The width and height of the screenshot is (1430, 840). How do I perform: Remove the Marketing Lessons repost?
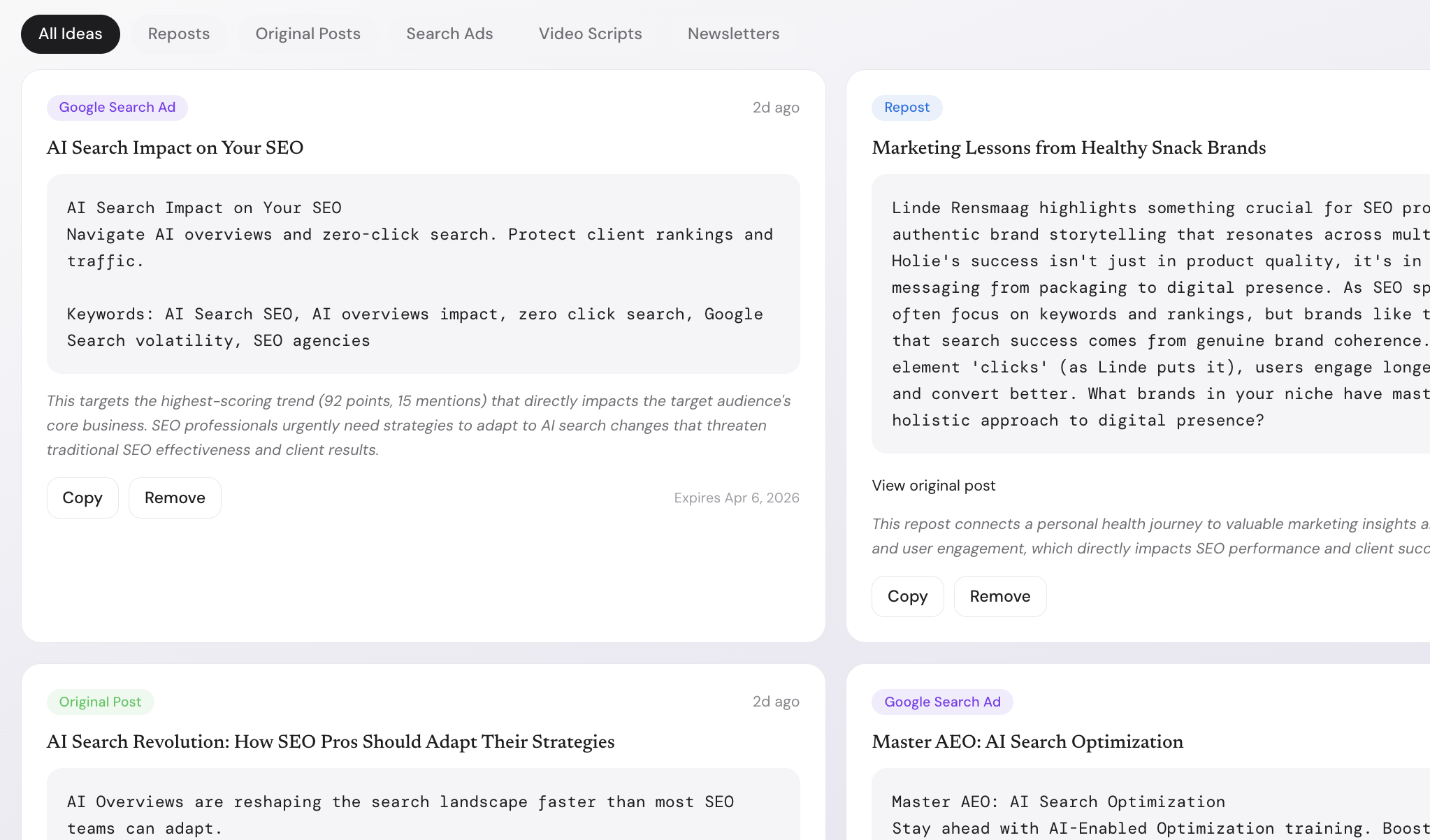pyautogui.click(x=999, y=596)
